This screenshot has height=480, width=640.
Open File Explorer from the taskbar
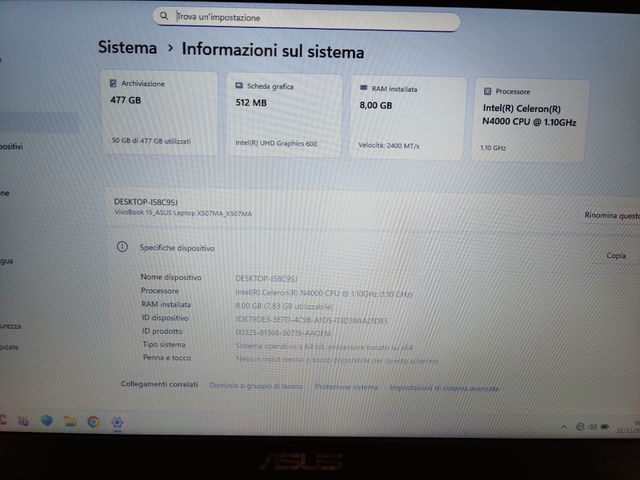point(70,422)
